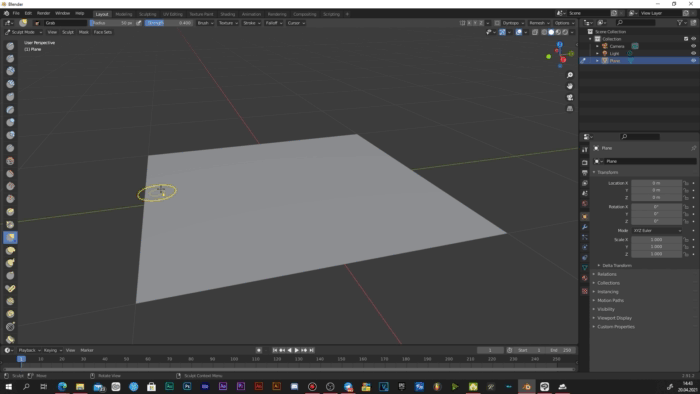Open Blender from the Windows taskbar
Image resolution: width=700 pixels, height=394 pixels.
(x=526, y=386)
